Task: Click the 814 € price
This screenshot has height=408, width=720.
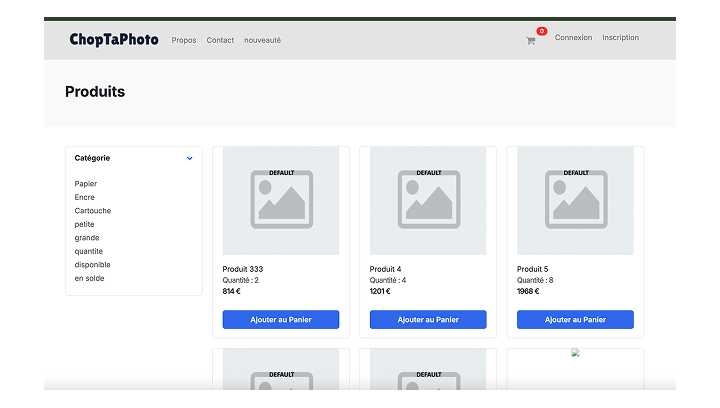Action: click(231, 291)
